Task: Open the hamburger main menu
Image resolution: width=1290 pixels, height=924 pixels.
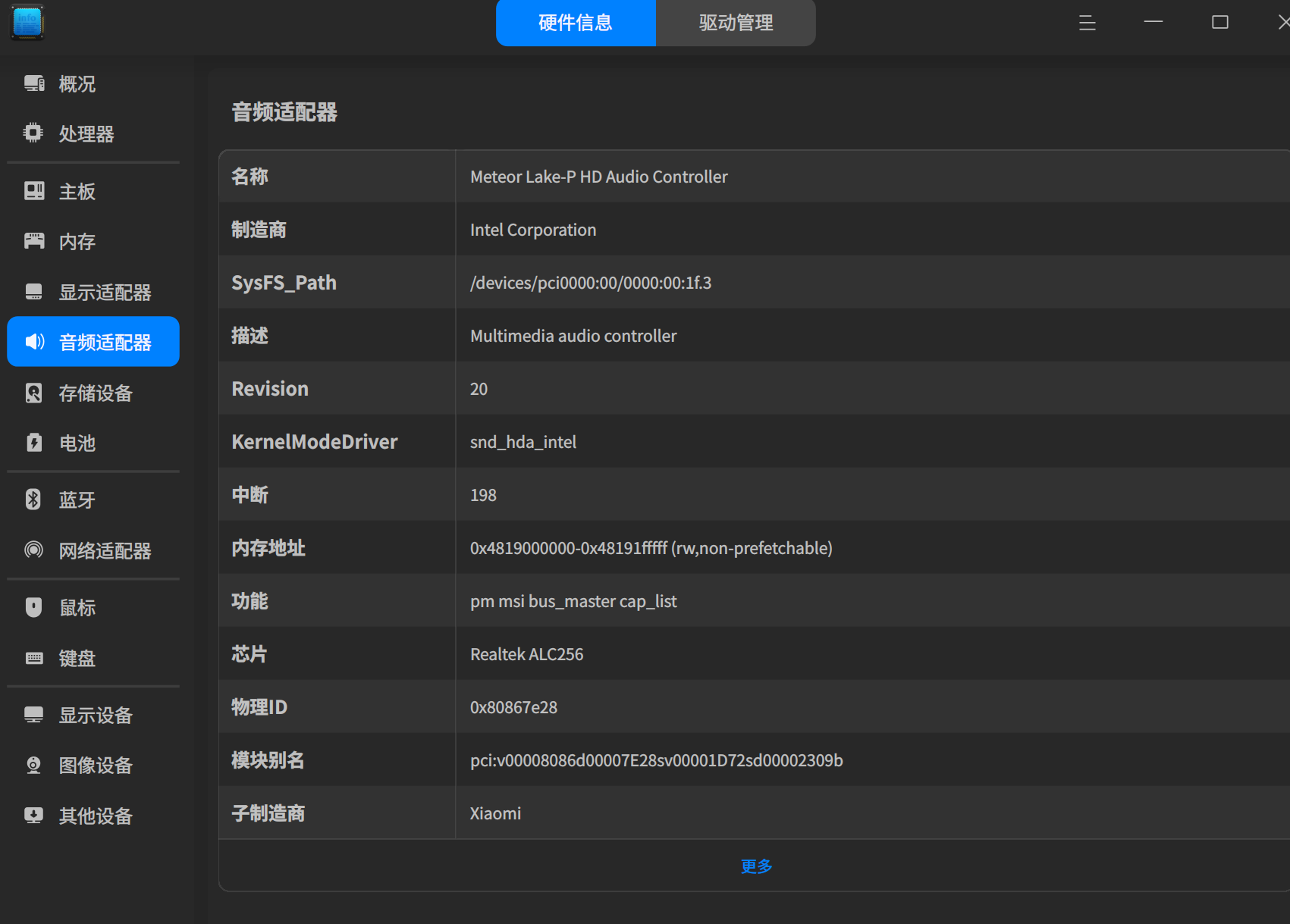Action: (1088, 23)
